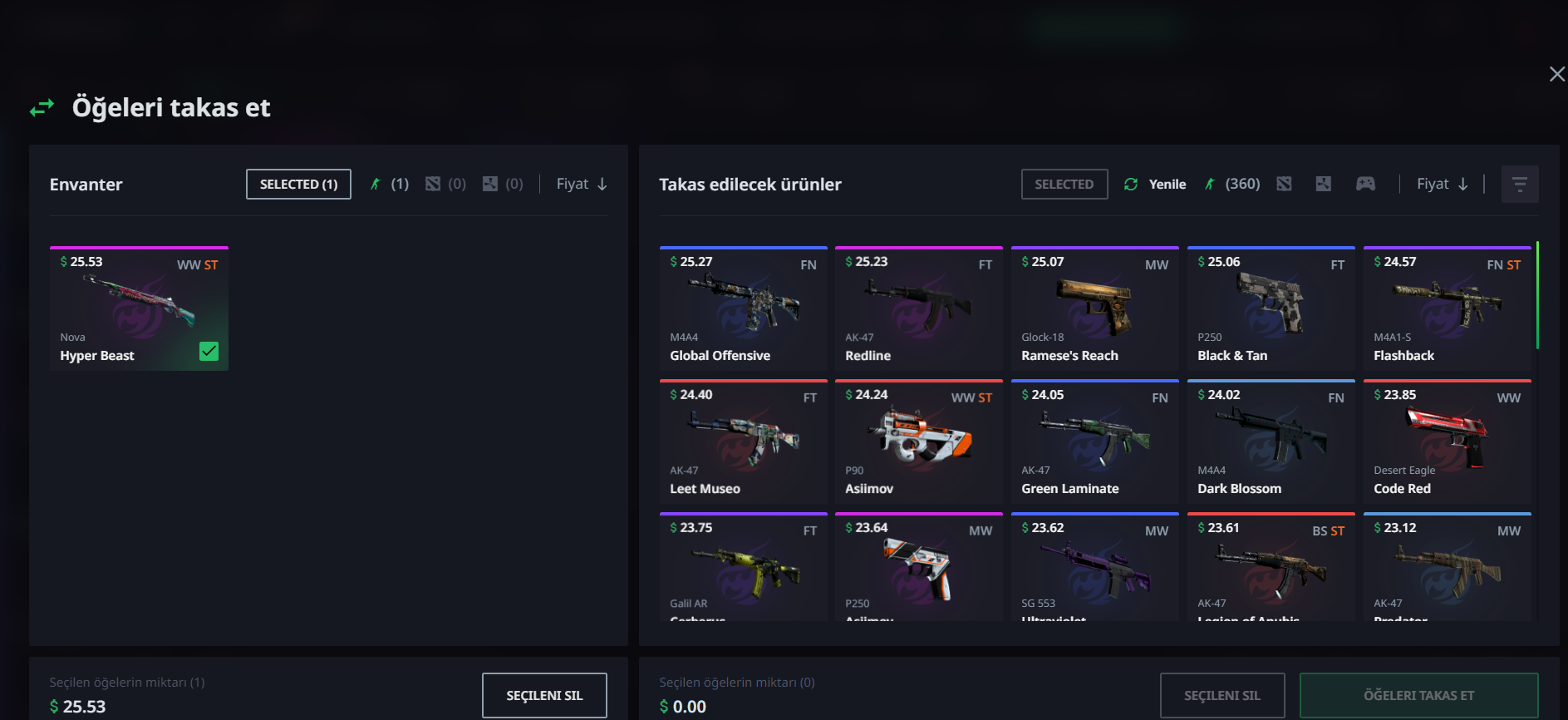This screenshot has width=1568, height=720.
Task: Open the filter options icon button
Action: tap(1520, 185)
